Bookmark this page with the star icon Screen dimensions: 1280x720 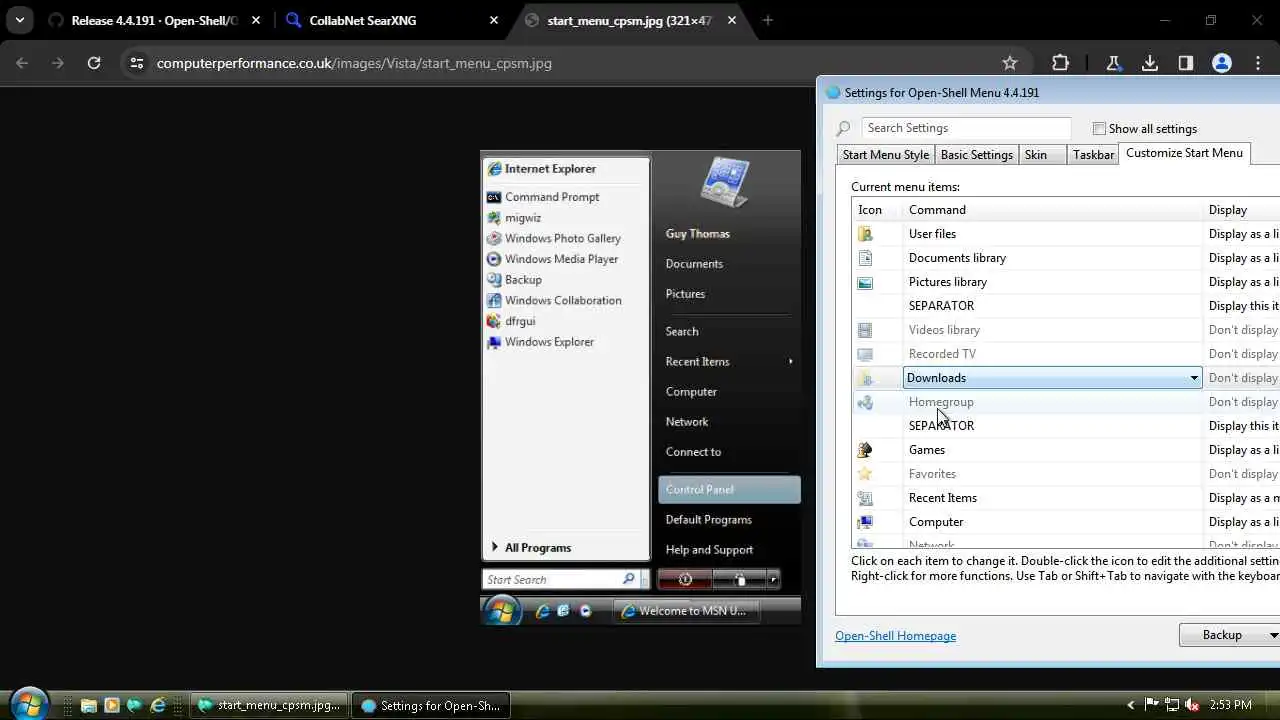point(1010,63)
